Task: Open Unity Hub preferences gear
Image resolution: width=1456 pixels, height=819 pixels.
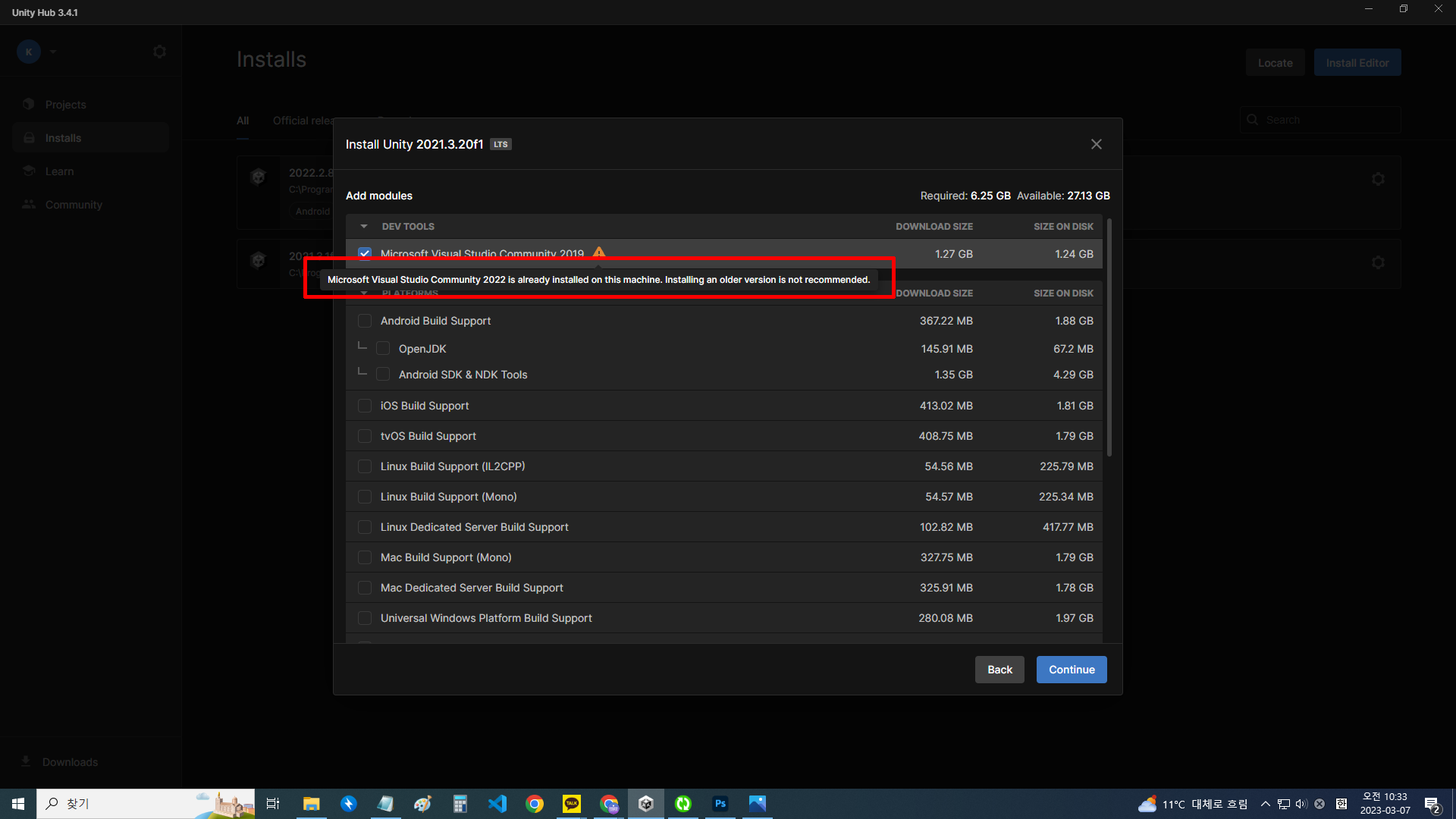Action: pos(159,52)
